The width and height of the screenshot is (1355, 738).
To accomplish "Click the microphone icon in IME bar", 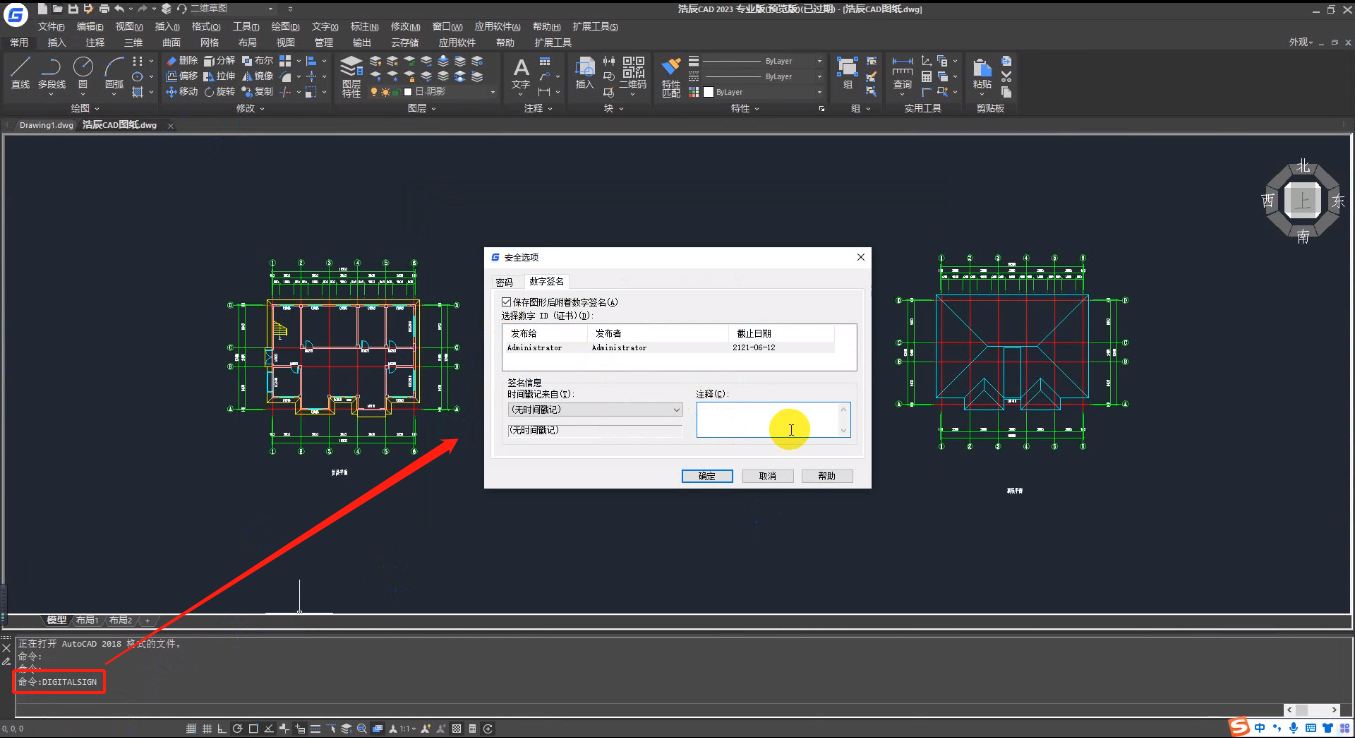I will point(1293,727).
